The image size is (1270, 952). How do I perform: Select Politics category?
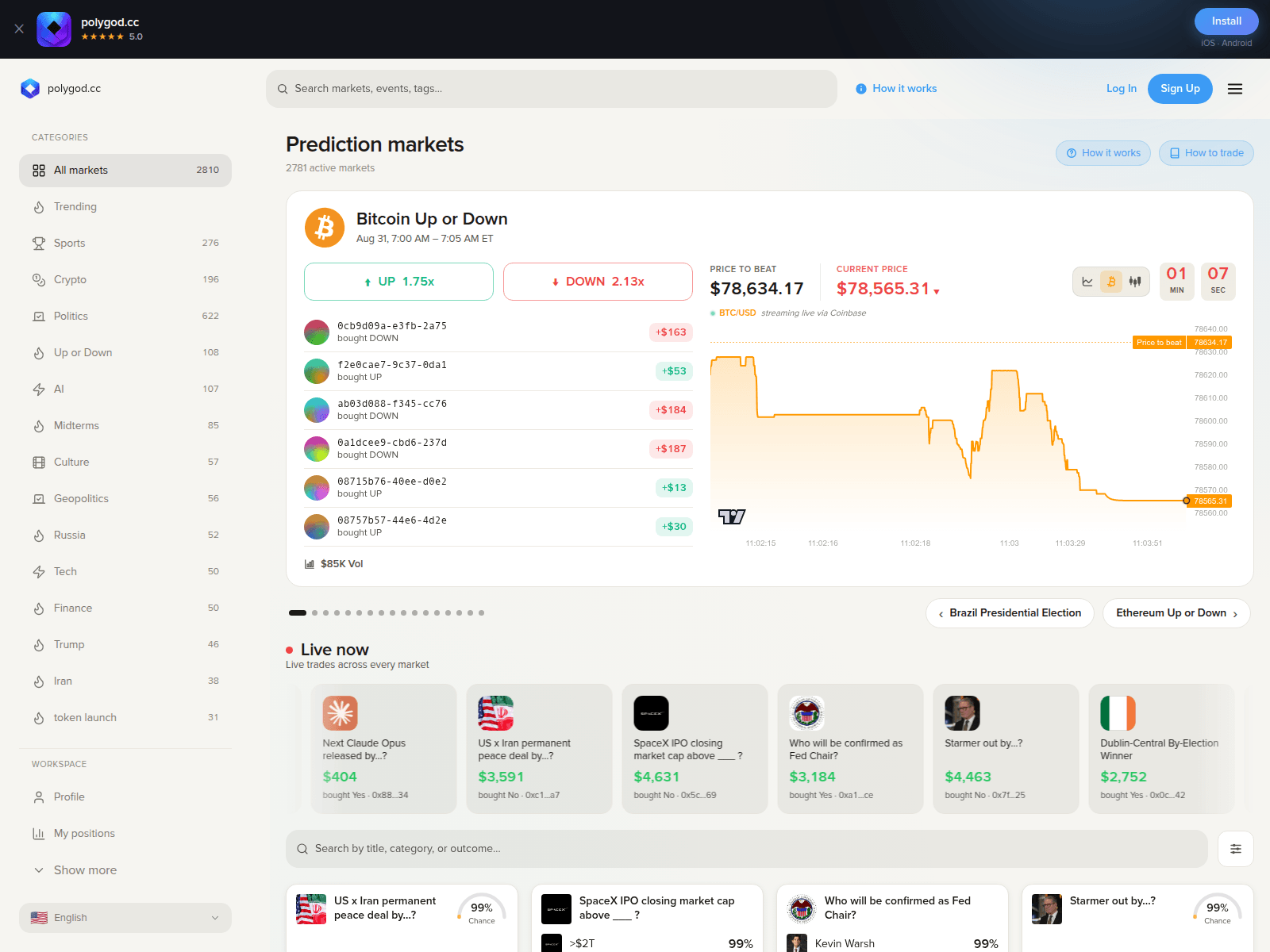pos(125,317)
